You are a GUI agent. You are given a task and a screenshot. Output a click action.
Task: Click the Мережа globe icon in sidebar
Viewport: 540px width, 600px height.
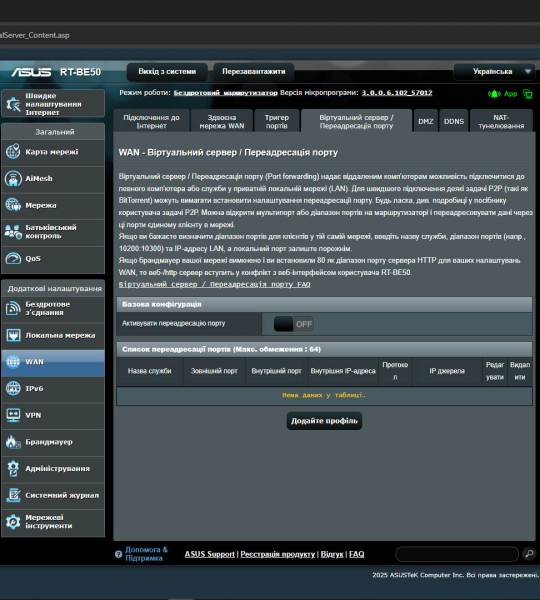13,205
